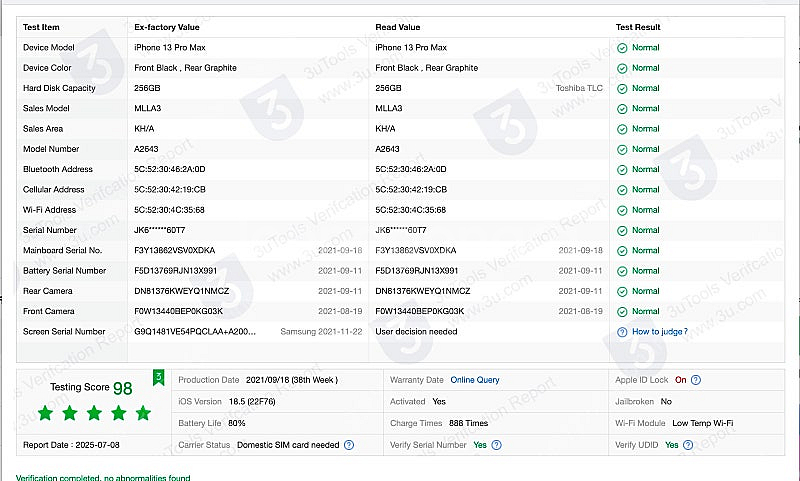
Task: Select the Low Temp Wi-Fi module value
Action: coord(703,423)
